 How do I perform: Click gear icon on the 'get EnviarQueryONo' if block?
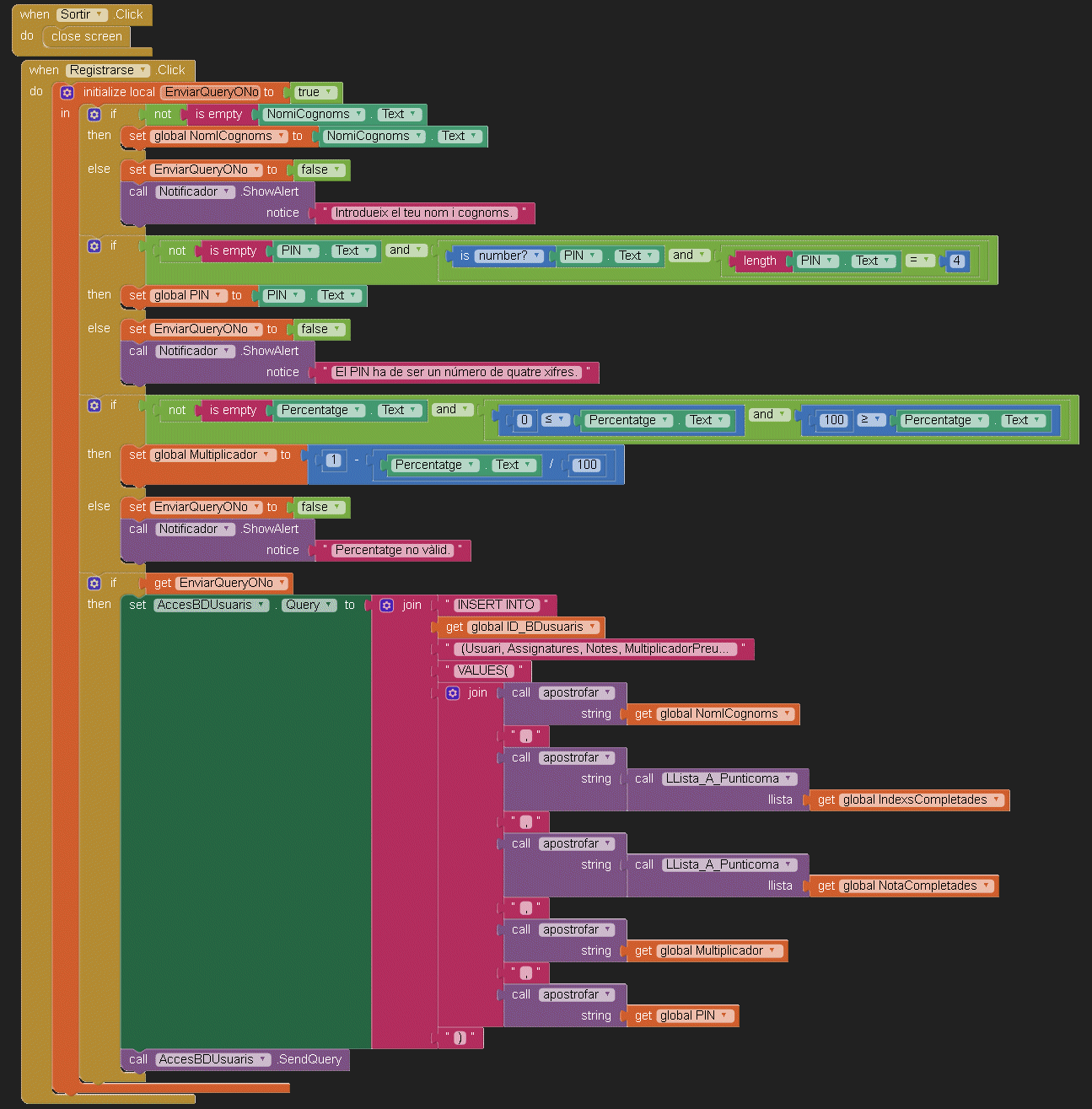94,584
